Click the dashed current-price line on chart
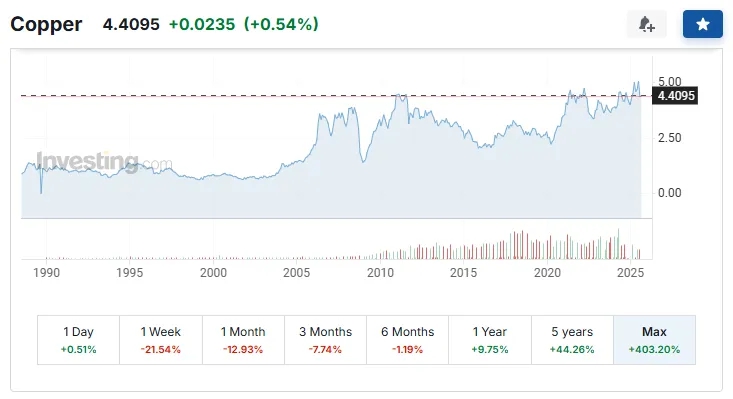Image resolution: width=733 pixels, height=399 pixels. coord(327,96)
